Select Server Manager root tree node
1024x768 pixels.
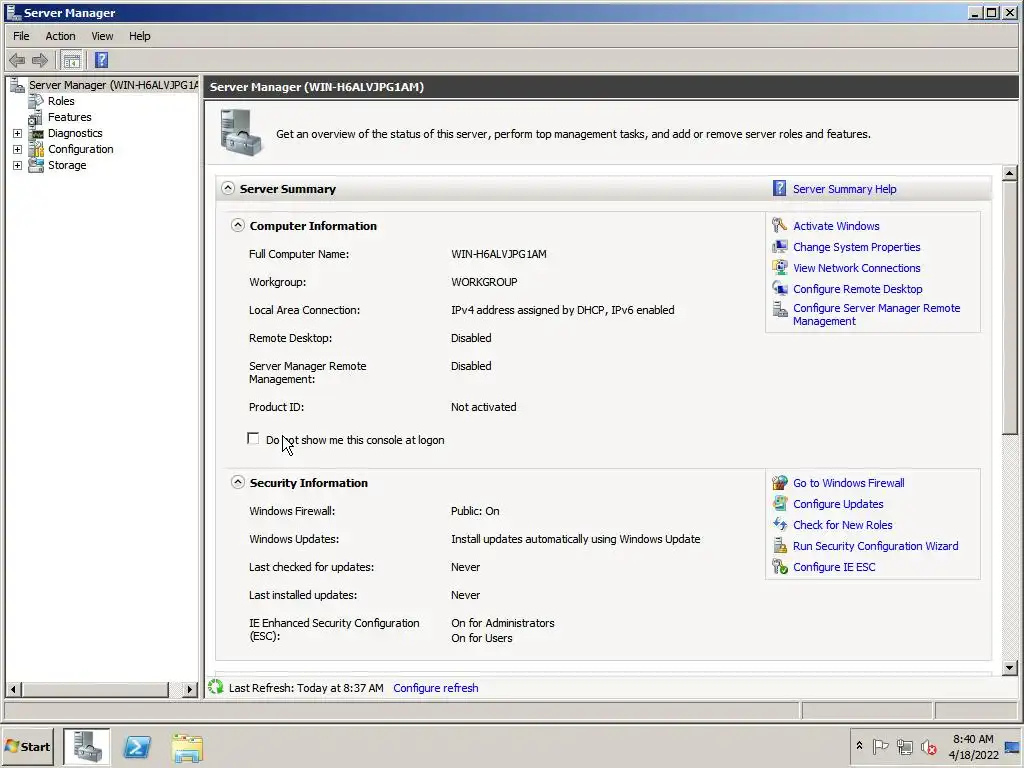pos(113,85)
